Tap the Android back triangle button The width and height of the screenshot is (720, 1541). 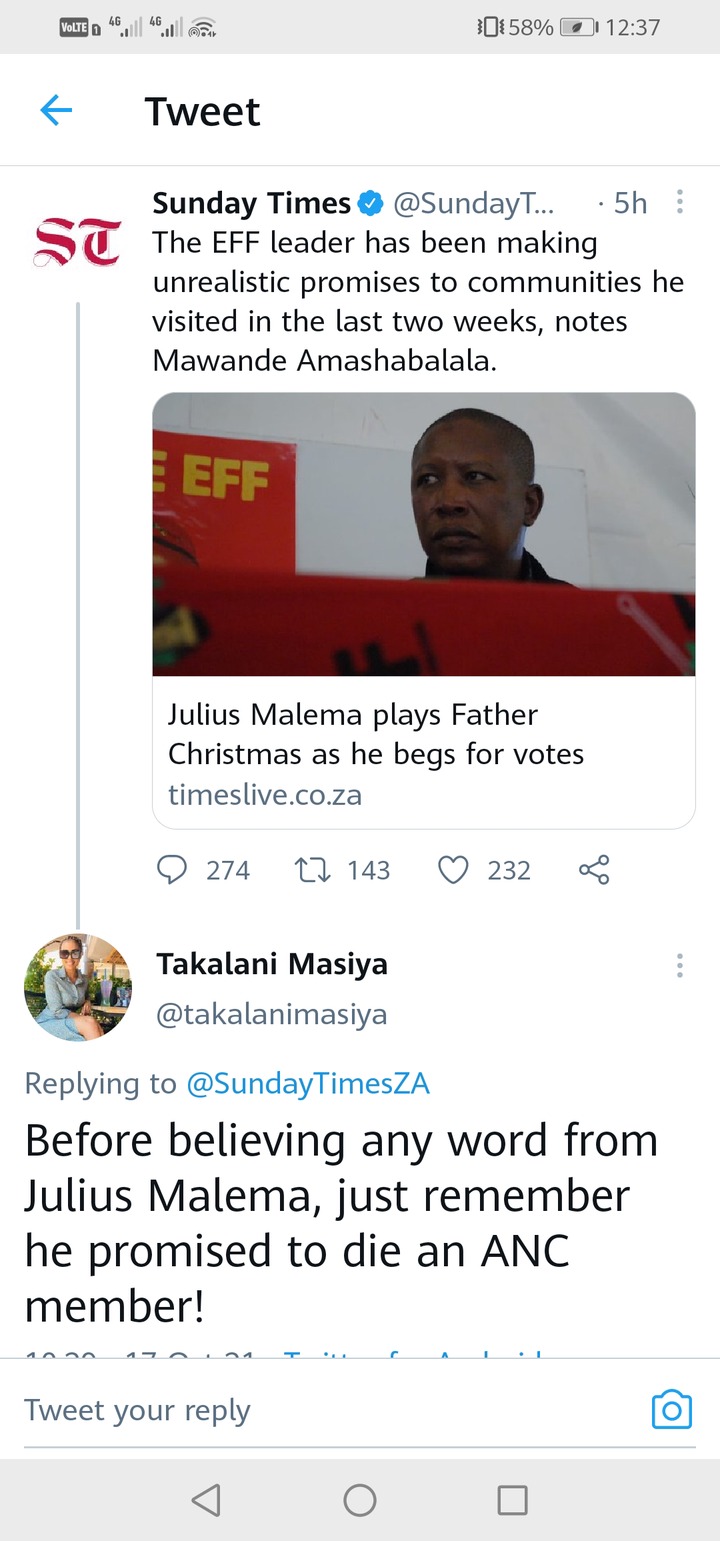coord(205,1499)
